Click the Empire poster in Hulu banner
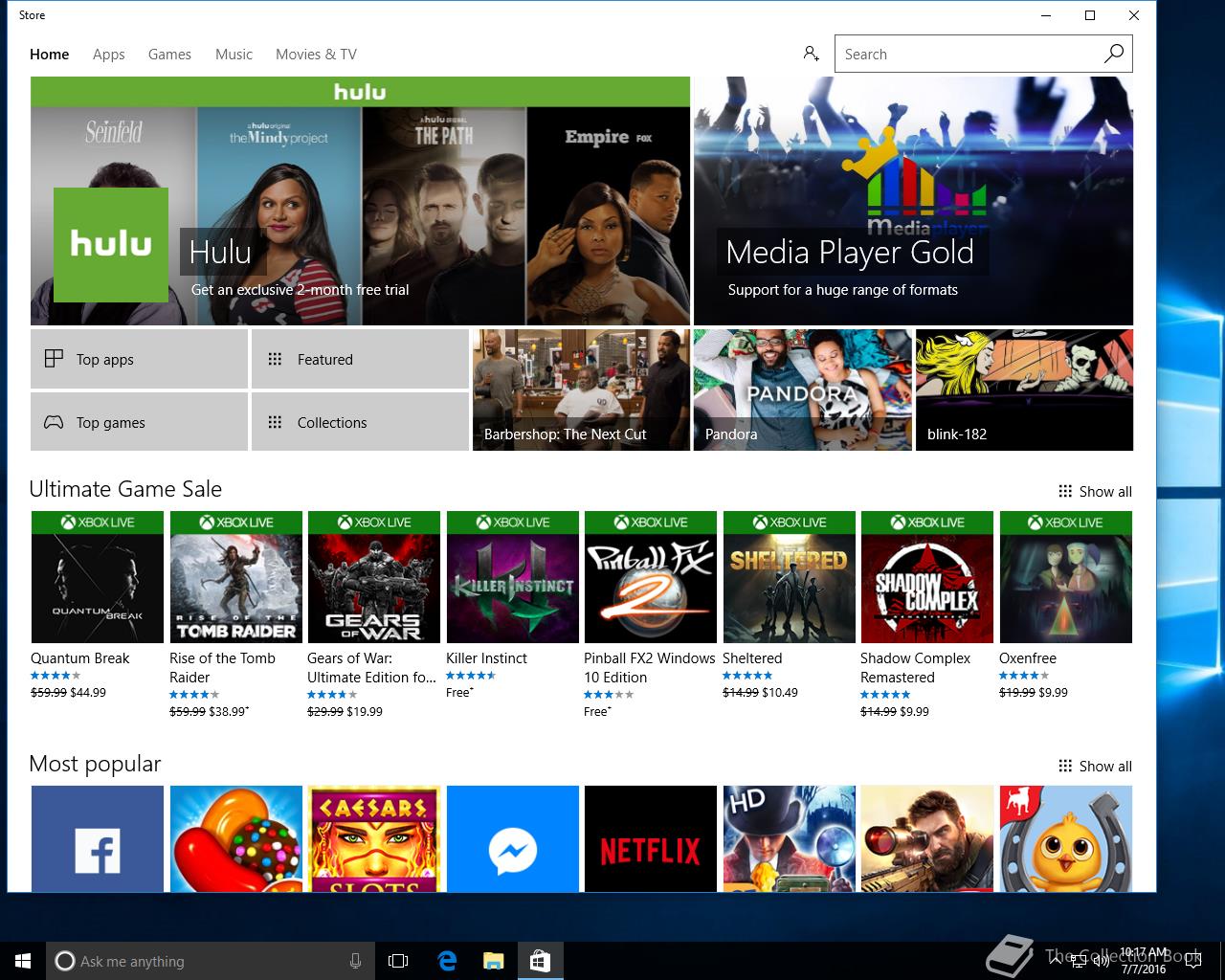 coord(609,215)
